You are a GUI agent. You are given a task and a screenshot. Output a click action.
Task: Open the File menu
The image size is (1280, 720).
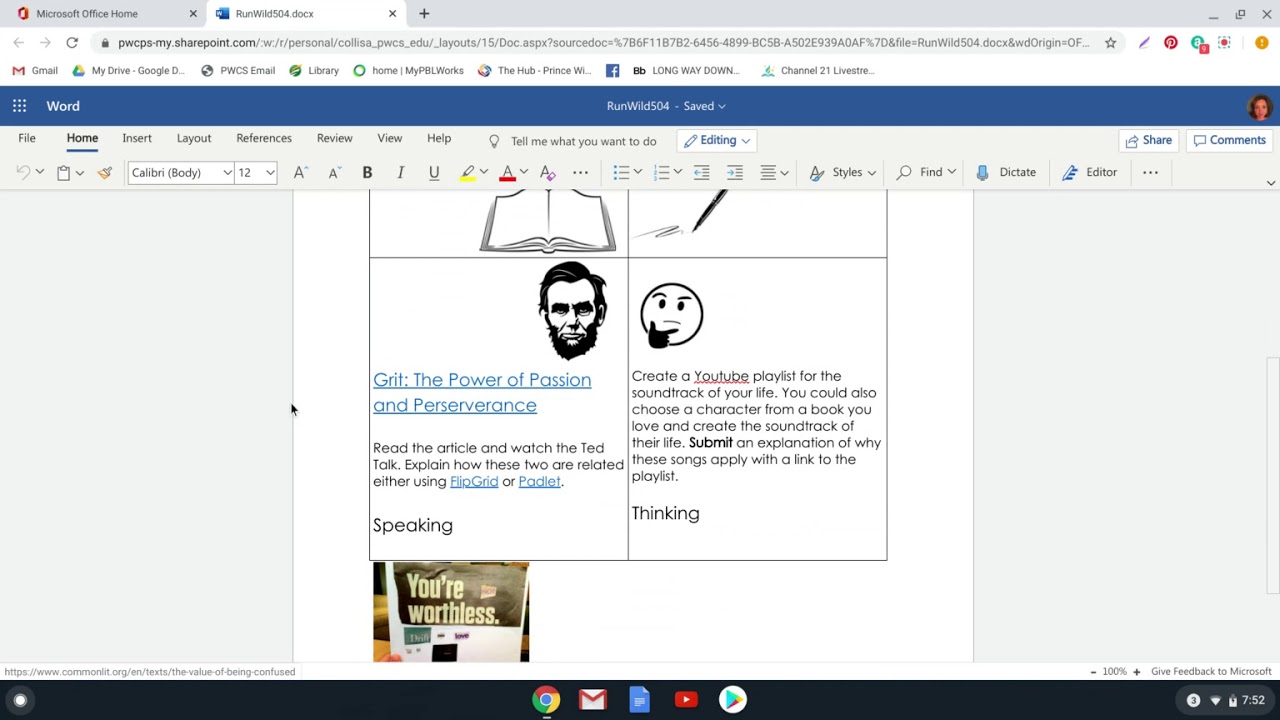(x=27, y=139)
